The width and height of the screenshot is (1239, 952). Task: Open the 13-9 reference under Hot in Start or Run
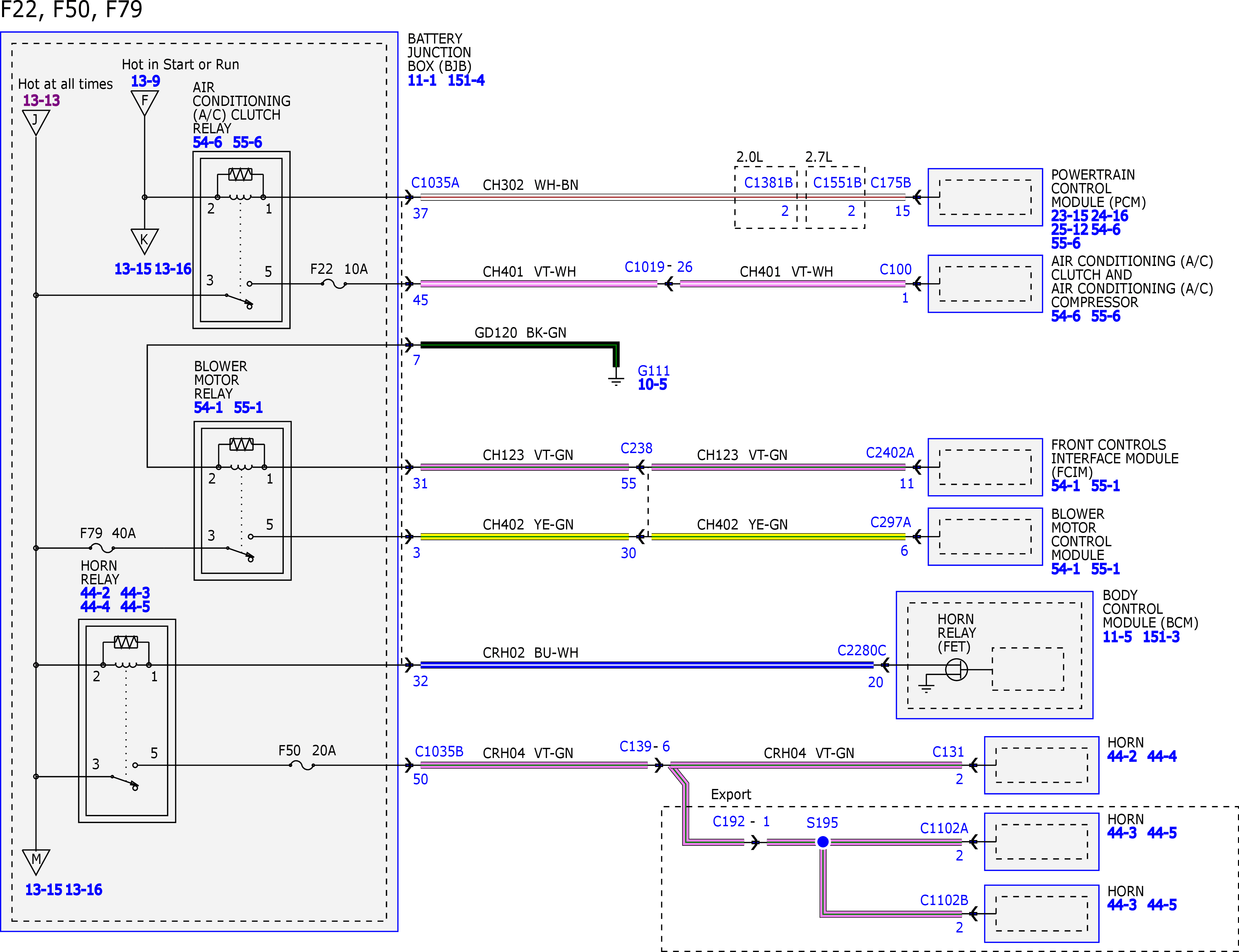tap(146, 81)
